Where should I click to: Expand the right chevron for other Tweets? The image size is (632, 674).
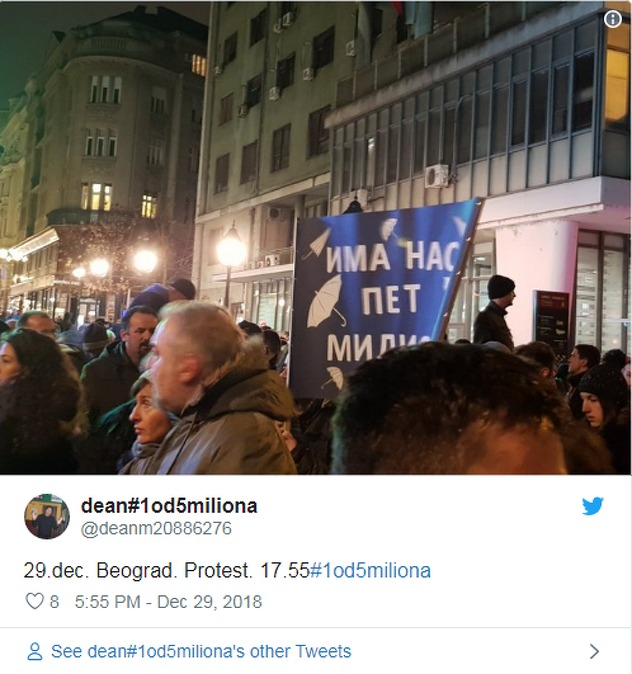[x=594, y=651]
